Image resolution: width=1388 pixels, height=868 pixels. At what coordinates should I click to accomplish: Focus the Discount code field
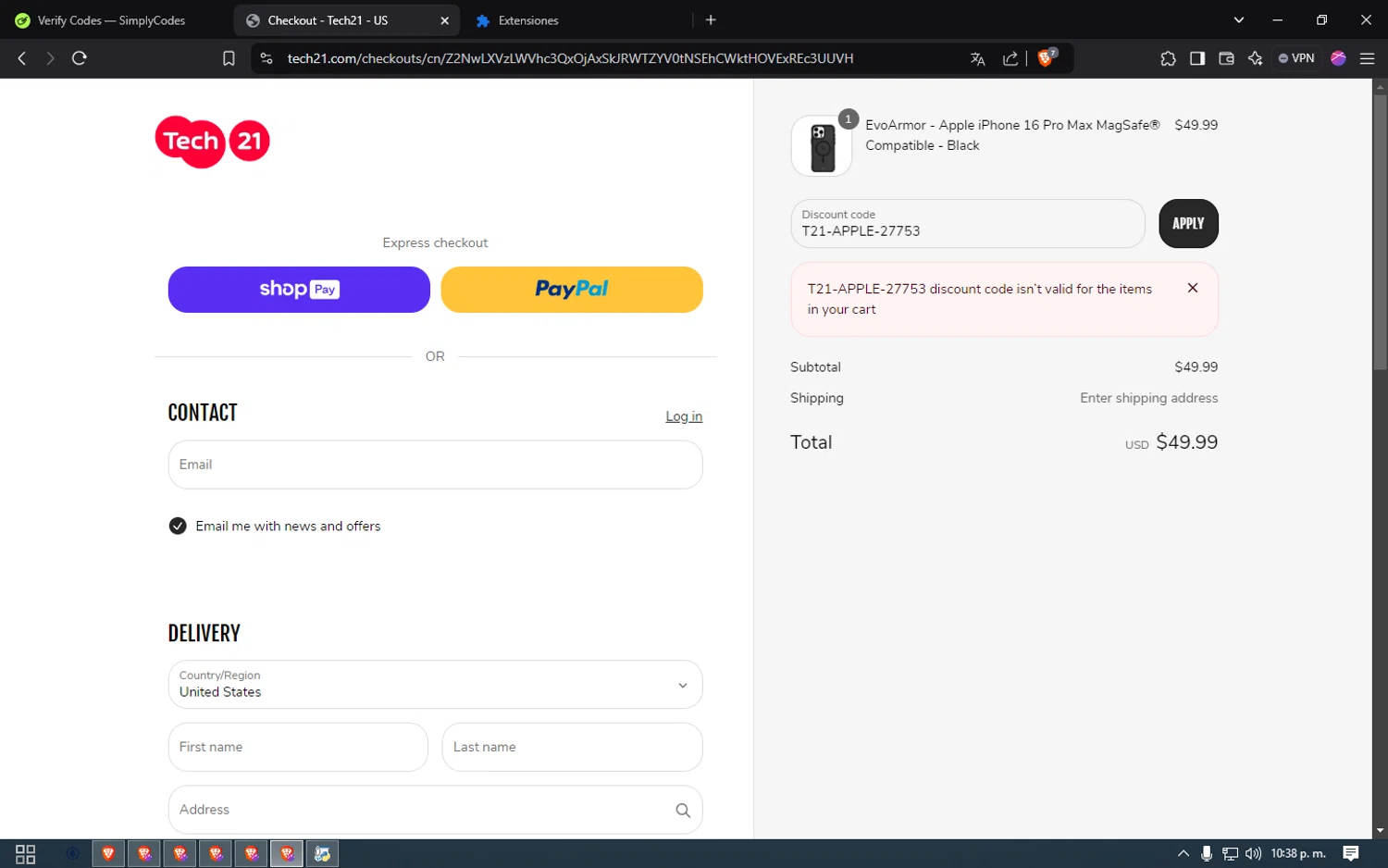coord(967,224)
